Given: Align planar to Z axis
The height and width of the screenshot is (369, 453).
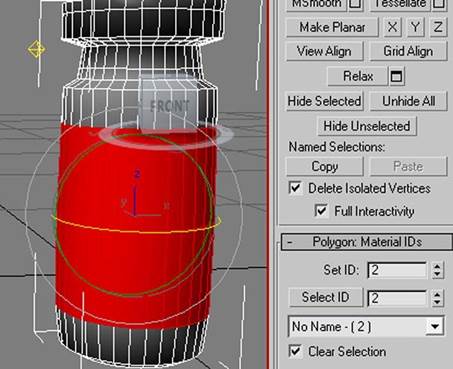Looking at the screenshot, I should [438, 27].
